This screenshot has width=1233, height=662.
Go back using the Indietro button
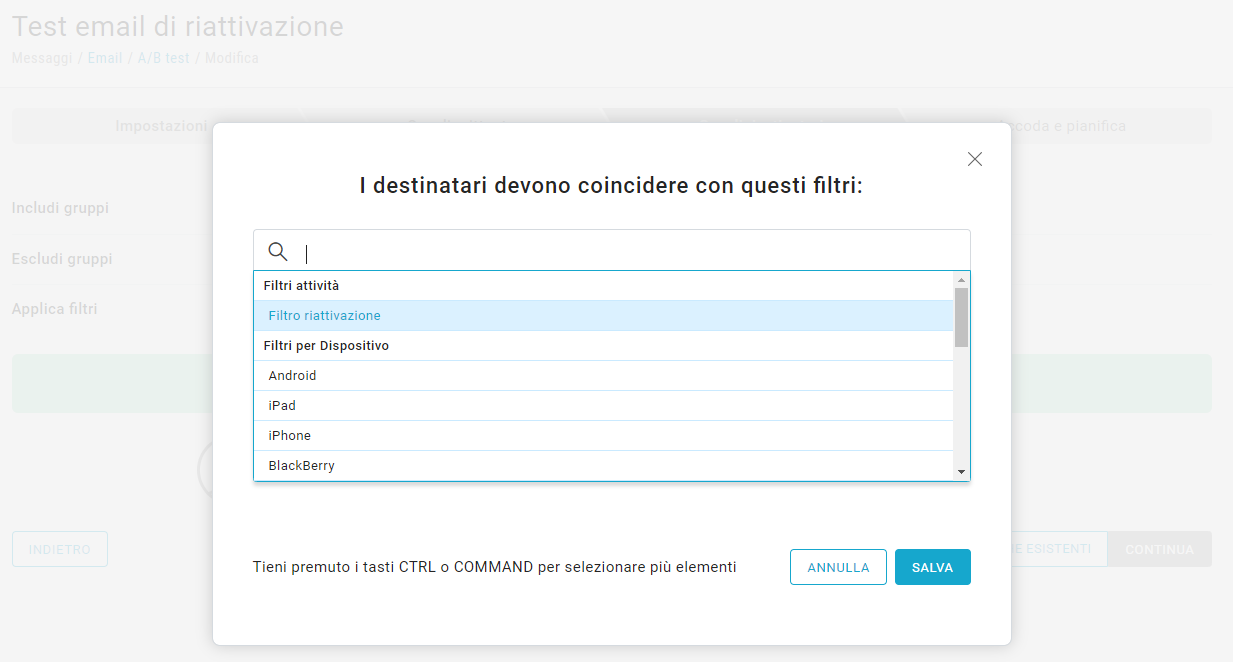[59, 549]
